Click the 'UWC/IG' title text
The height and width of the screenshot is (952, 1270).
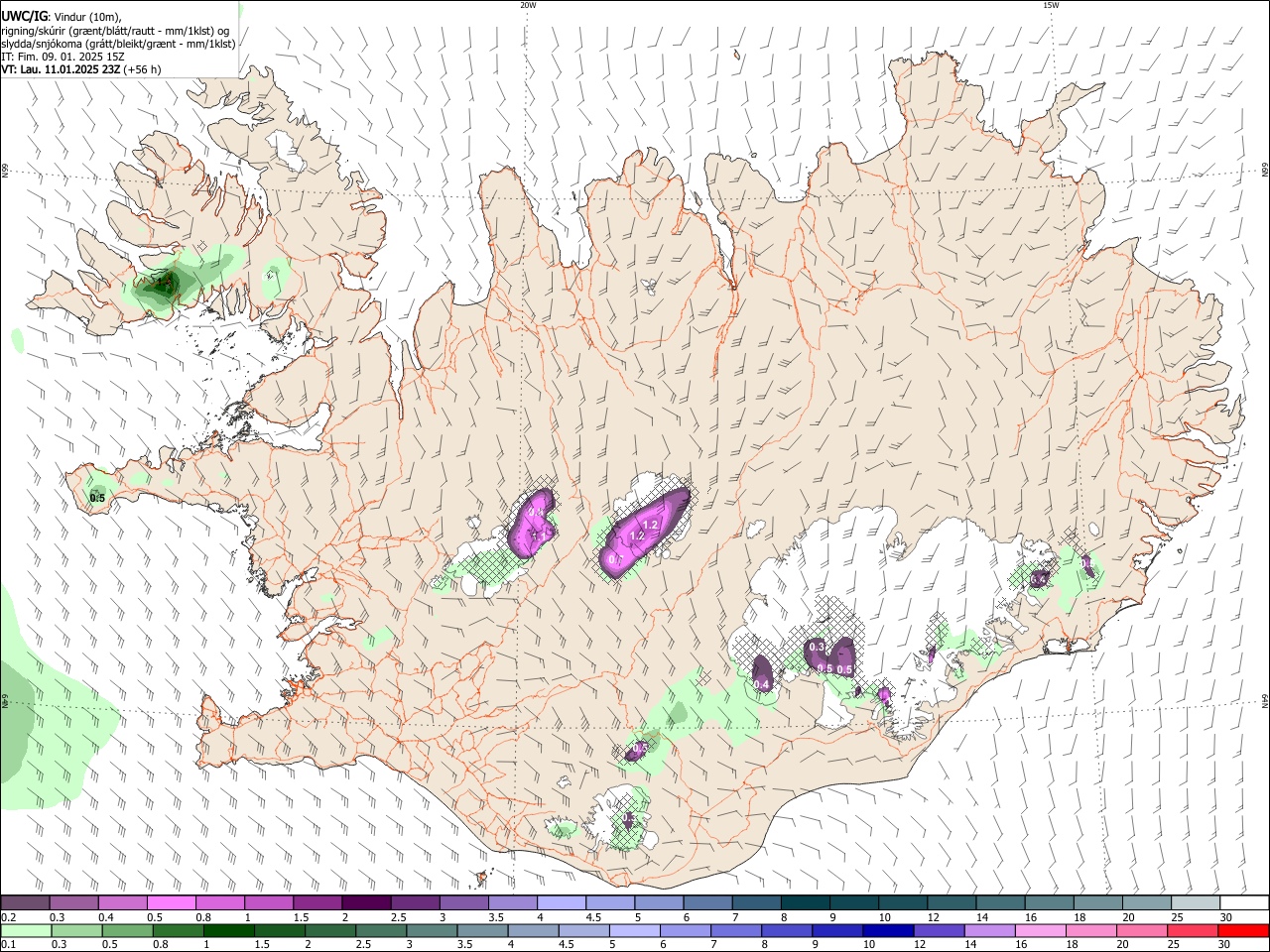pyautogui.click(x=24, y=16)
